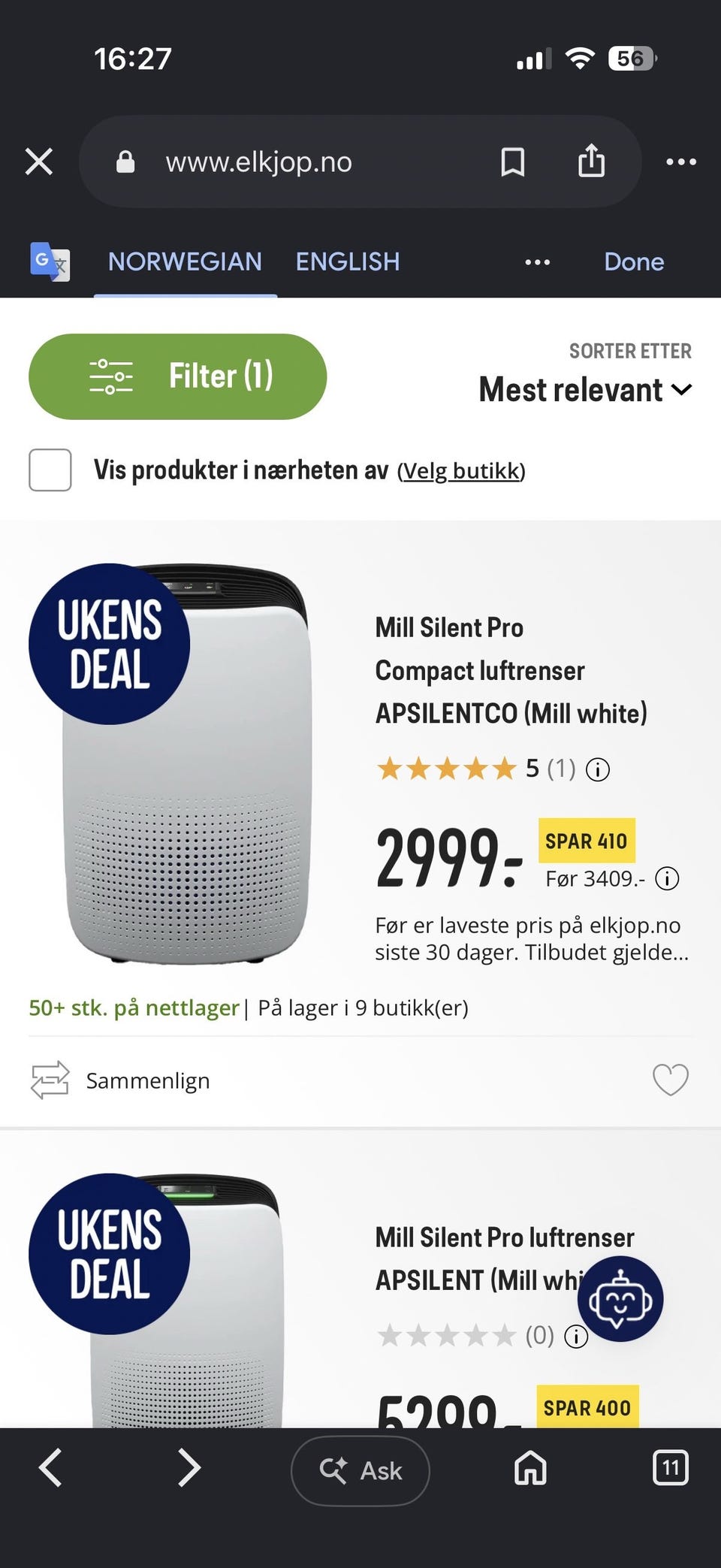This screenshot has height=1568, width=721.
Task: Open translate bar three-dot options
Action: pyautogui.click(x=537, y=262)
